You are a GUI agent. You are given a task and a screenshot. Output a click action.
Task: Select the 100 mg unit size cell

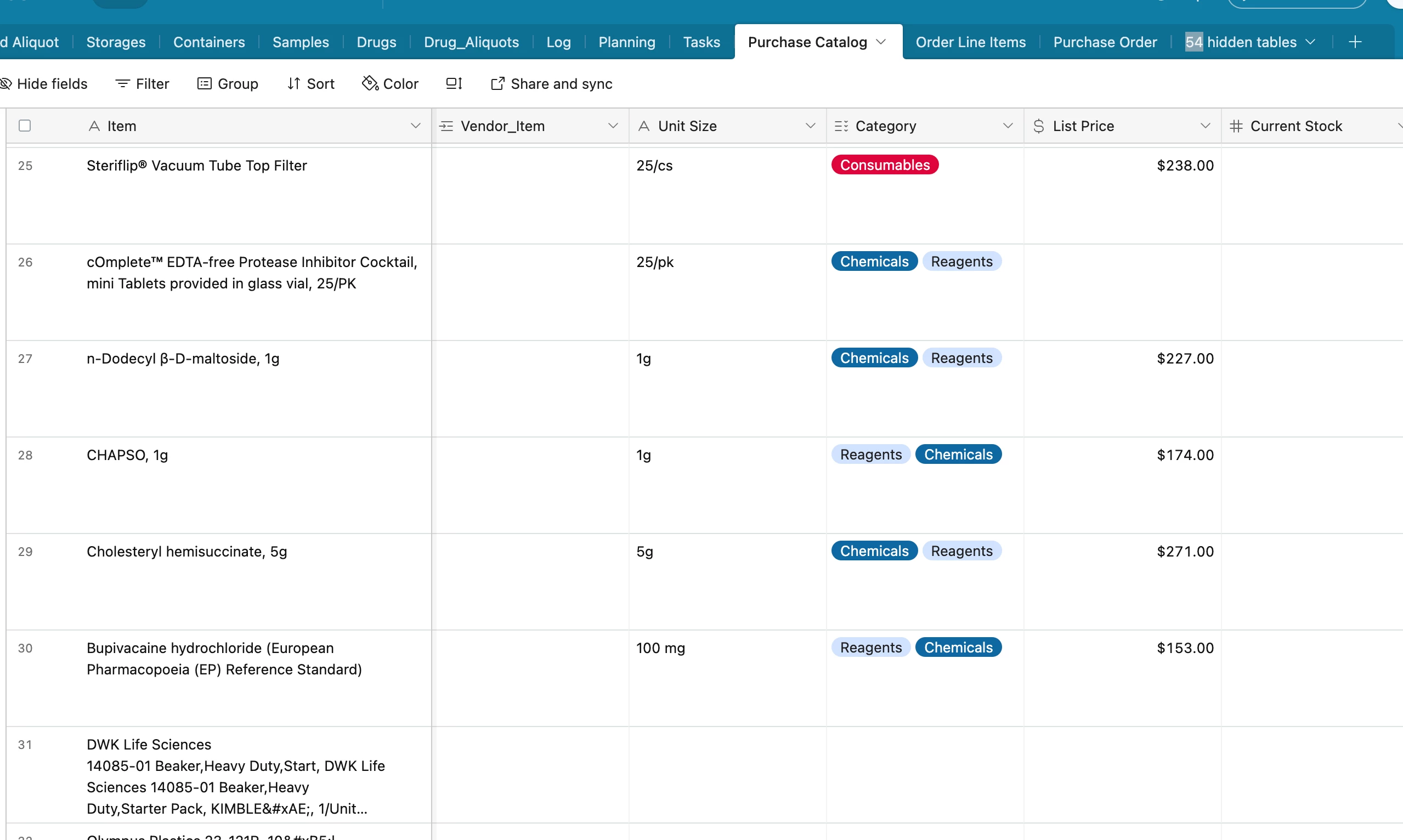[x=727, y=679]
